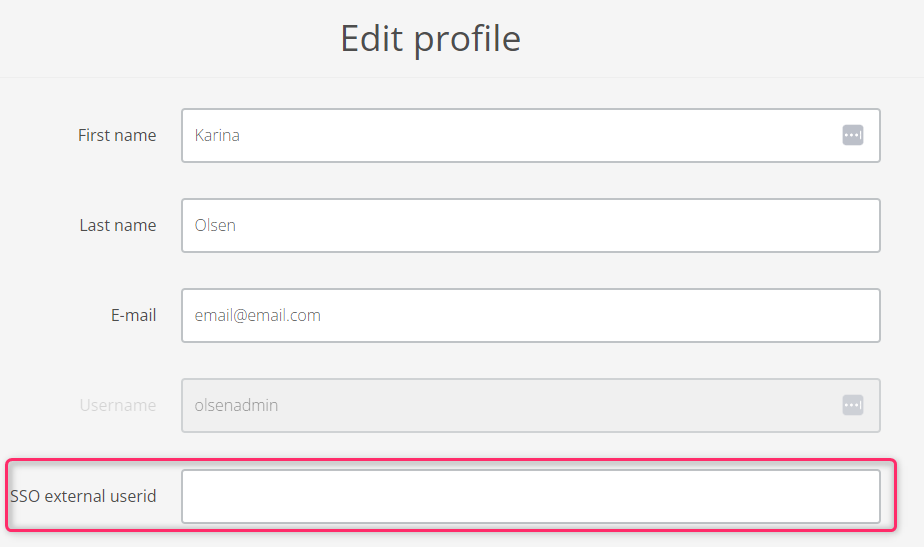Click the pink highlight border around SSO row
The height and width of the screenshot is (547, 924).
(451, 460)
